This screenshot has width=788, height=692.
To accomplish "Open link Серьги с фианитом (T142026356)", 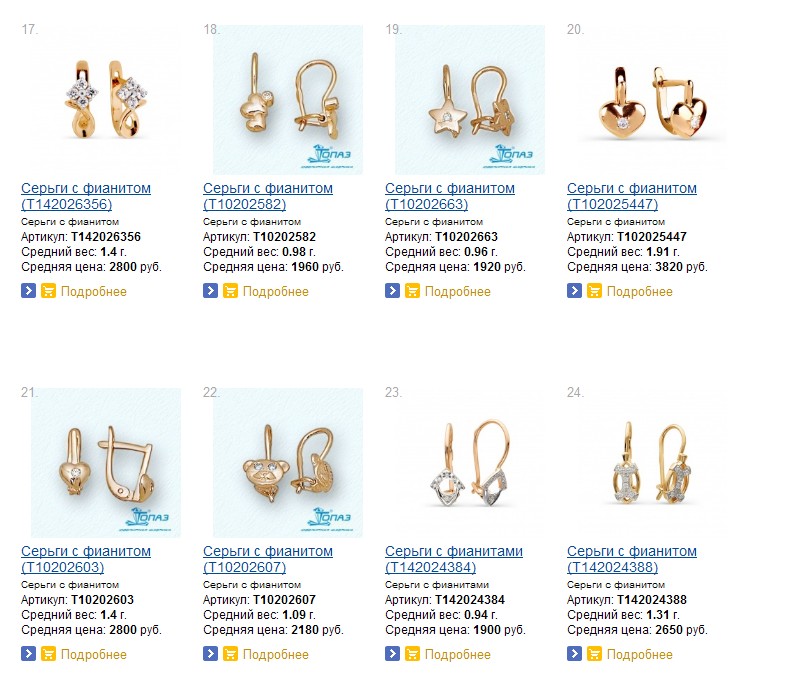I will click(86, 196).
